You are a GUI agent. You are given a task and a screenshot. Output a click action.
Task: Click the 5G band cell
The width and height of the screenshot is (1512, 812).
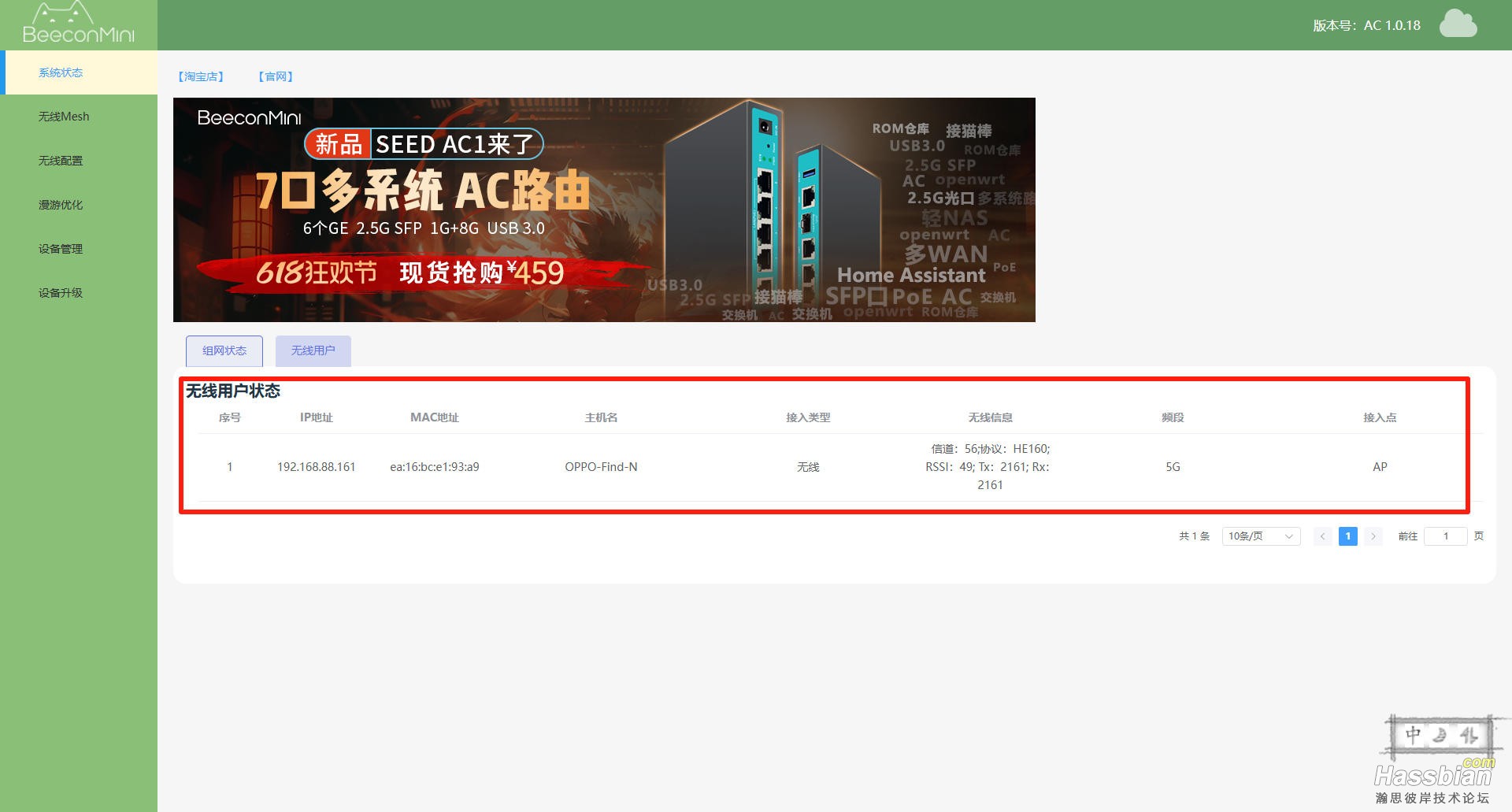(x=1173, y=467)
